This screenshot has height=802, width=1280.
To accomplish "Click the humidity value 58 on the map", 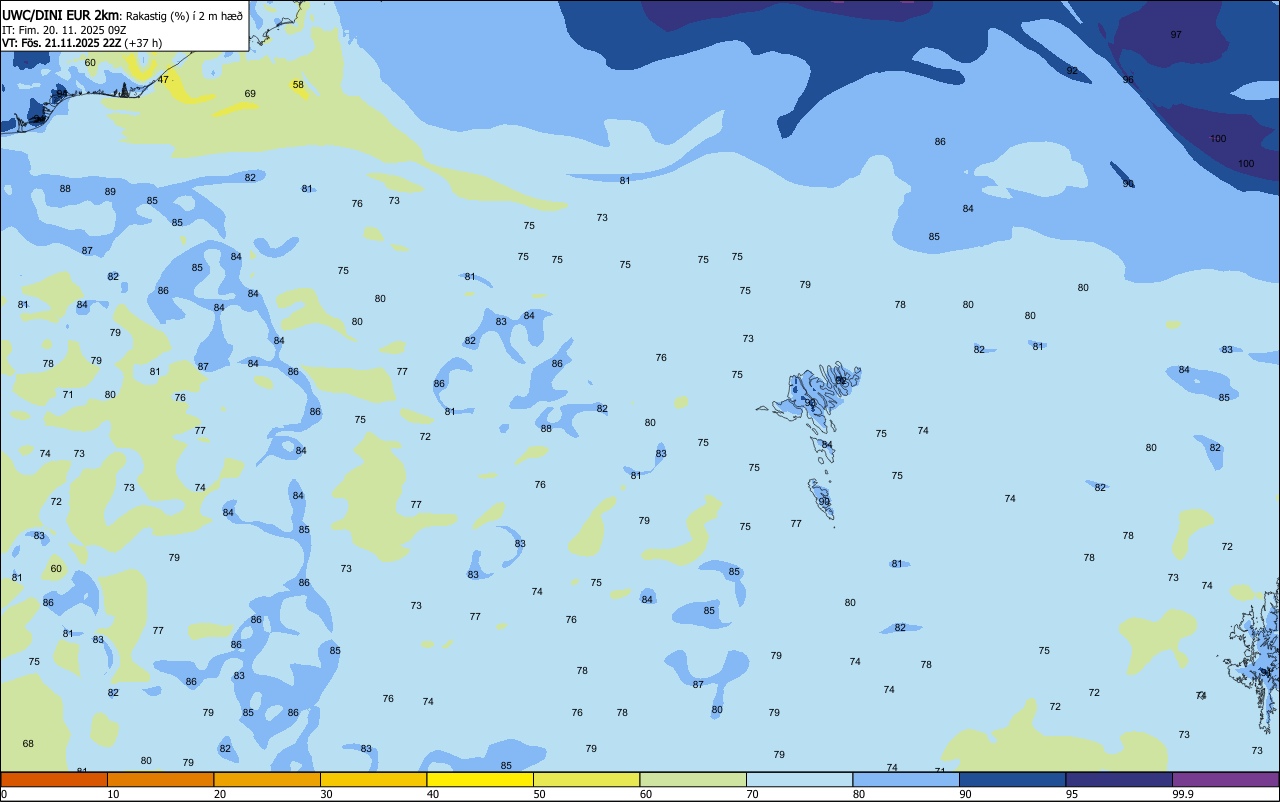I will point(298,85).
